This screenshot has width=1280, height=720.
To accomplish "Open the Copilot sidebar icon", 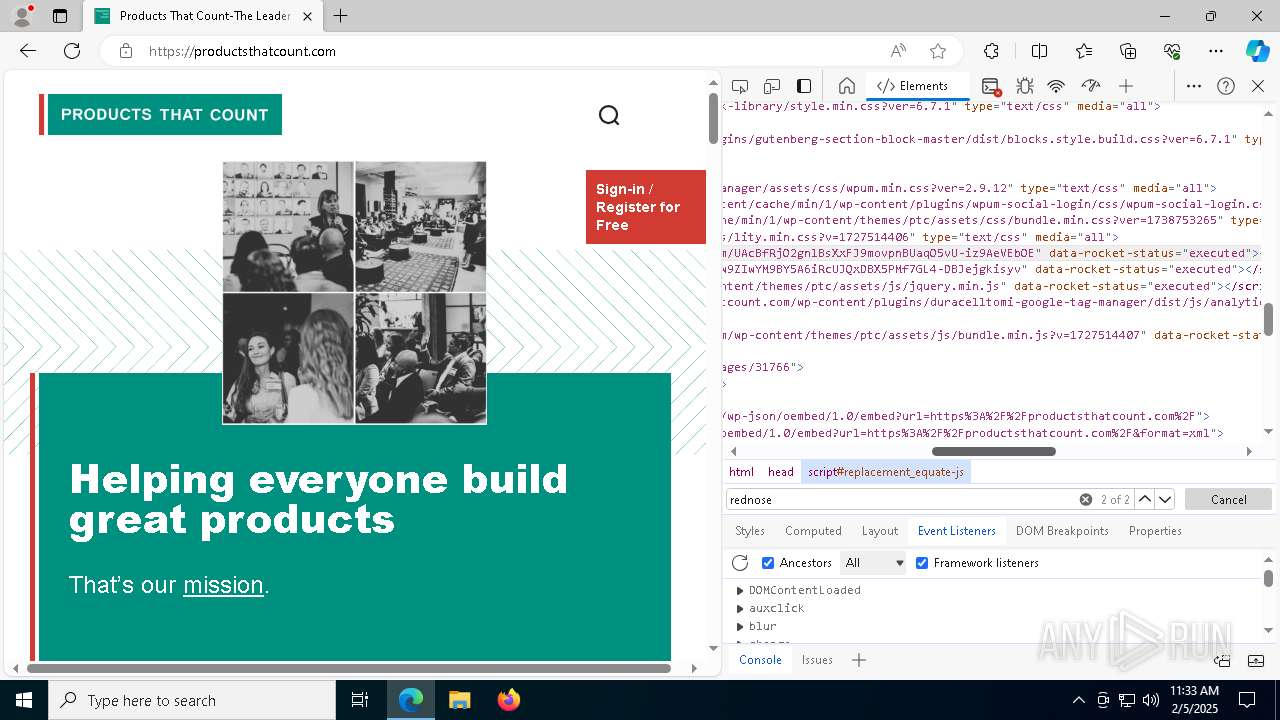I will (1257, 51).
